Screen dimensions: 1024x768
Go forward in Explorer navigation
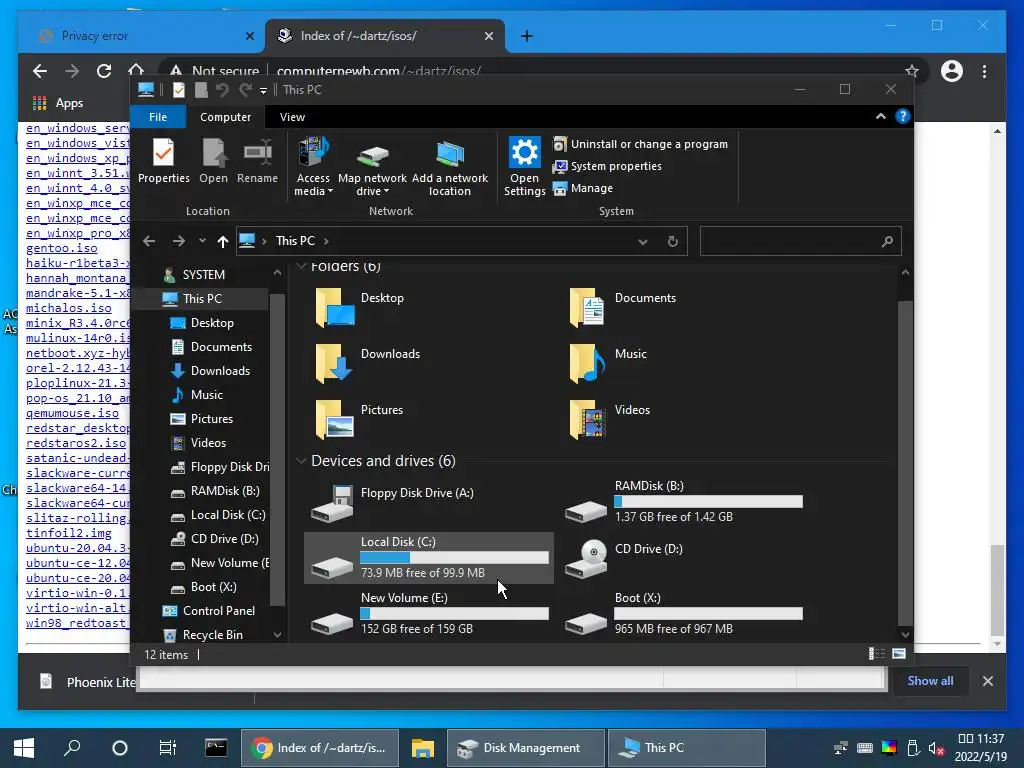pyautogui.click(x=178, y=241)
